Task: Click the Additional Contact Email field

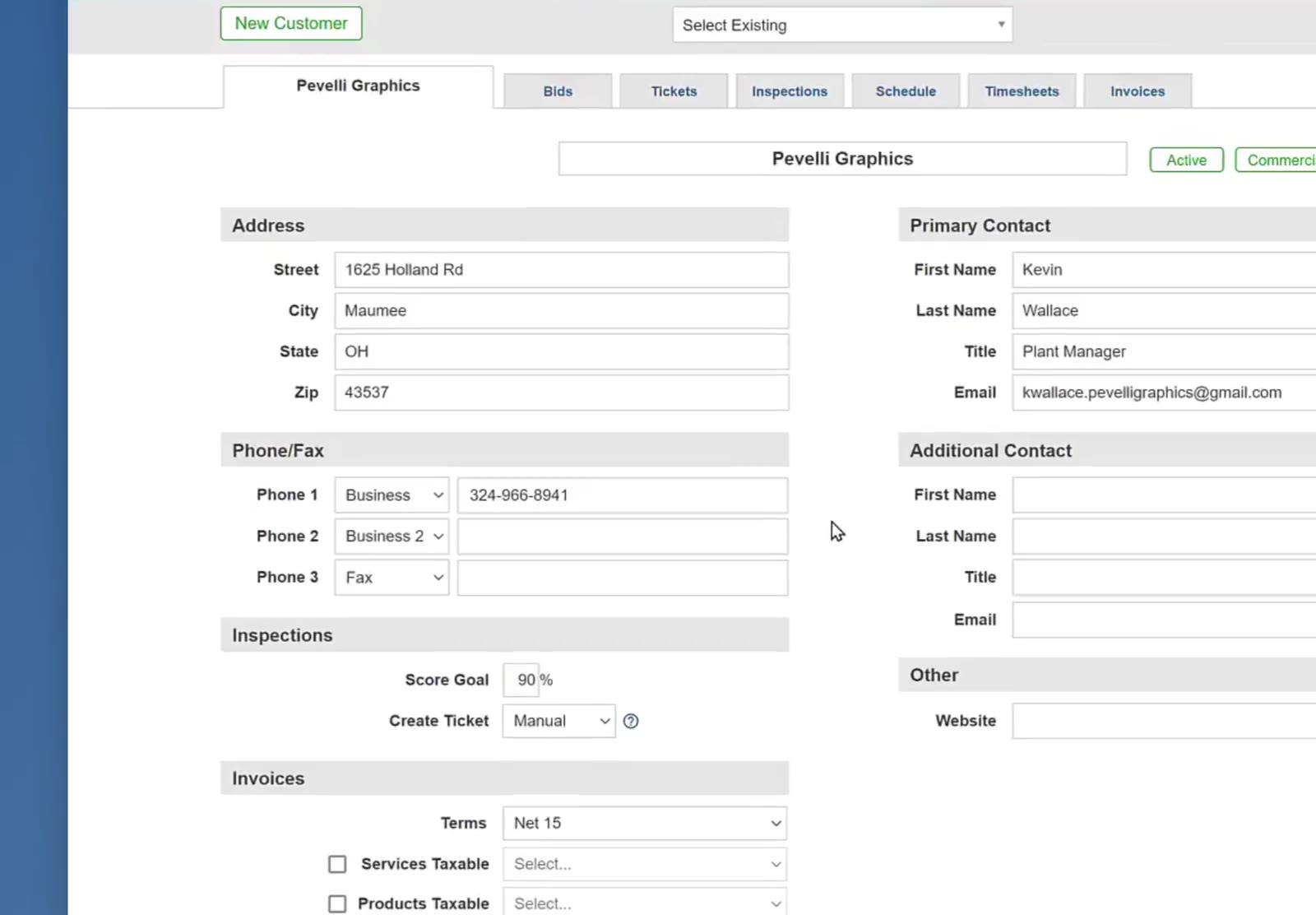Action: coord(1164,620)
